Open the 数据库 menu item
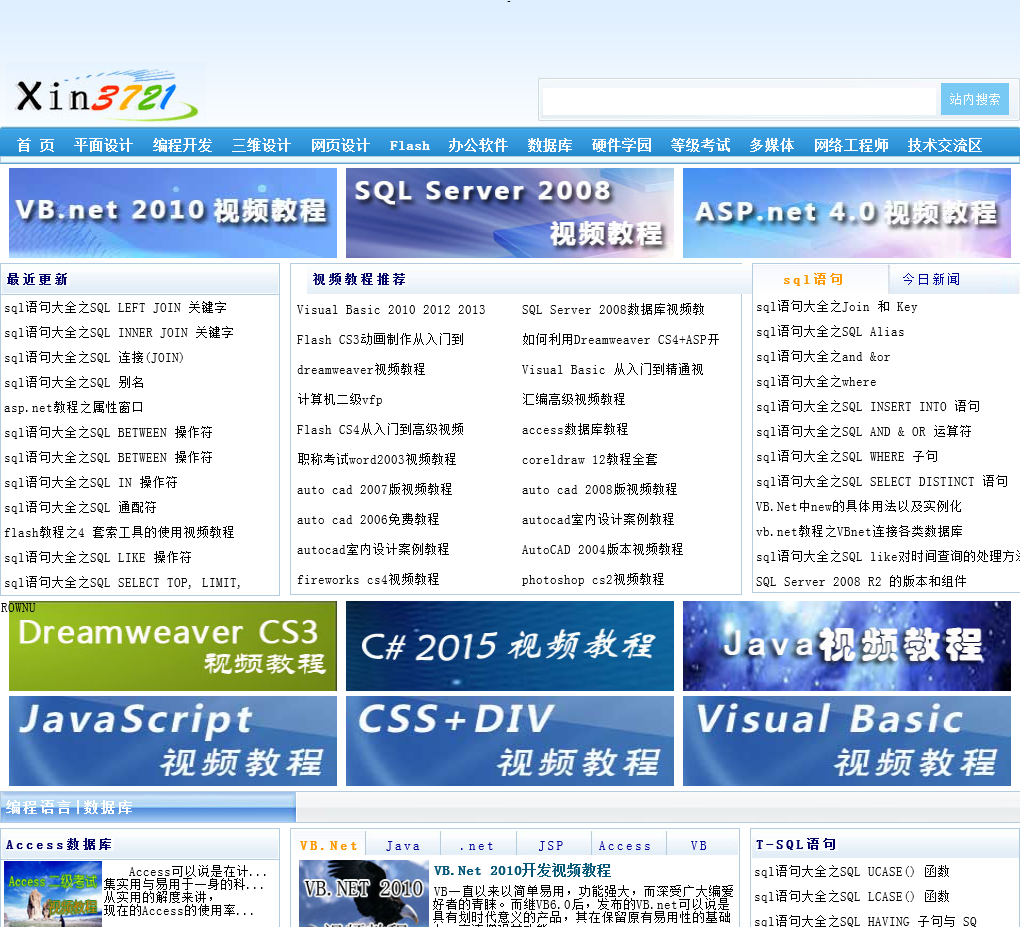This screenshot has height=927, width=1020. click(550, 145)
